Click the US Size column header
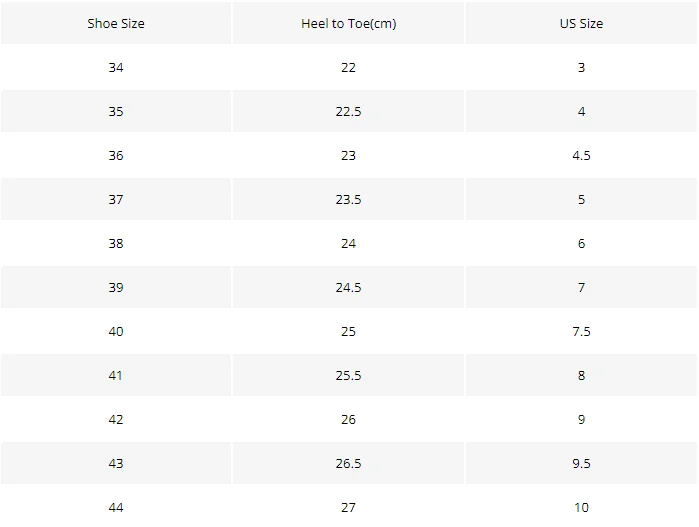The height and width of the screenshot is (527, 699). click(581, 24)
